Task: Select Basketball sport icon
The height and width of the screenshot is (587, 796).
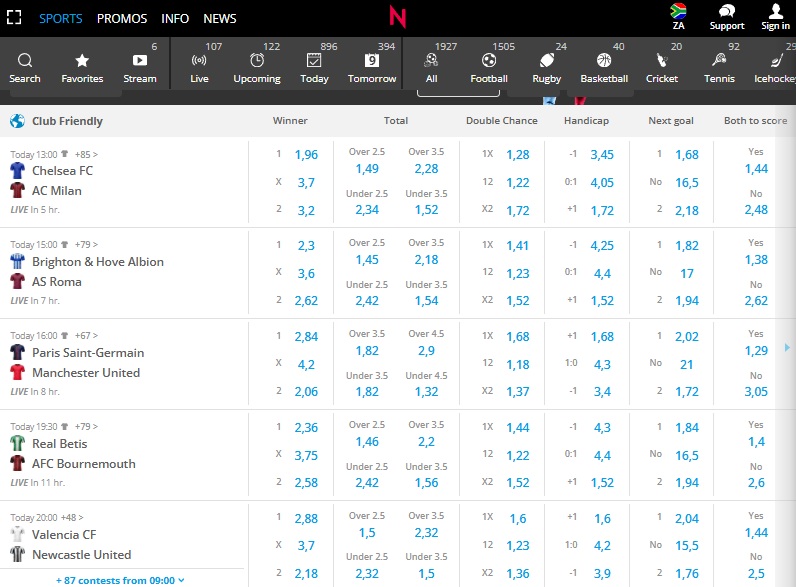Action: (x=604, y=60)
